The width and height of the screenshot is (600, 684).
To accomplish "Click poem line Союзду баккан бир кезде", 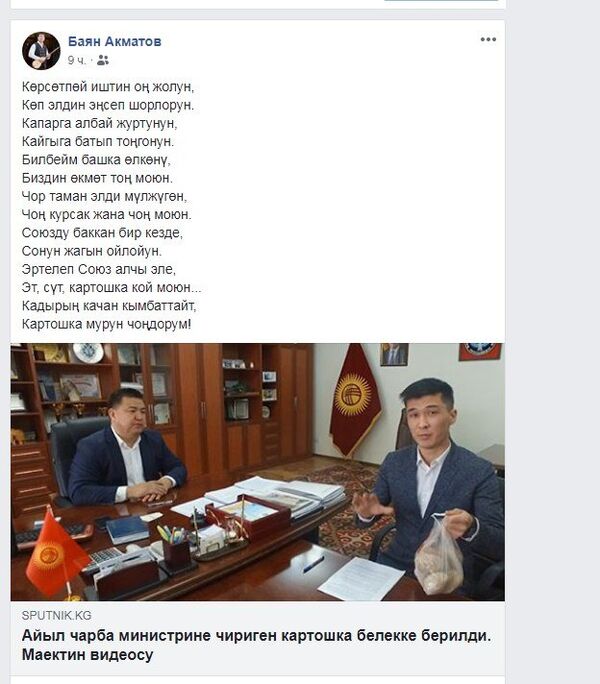I will coord(102,233).
